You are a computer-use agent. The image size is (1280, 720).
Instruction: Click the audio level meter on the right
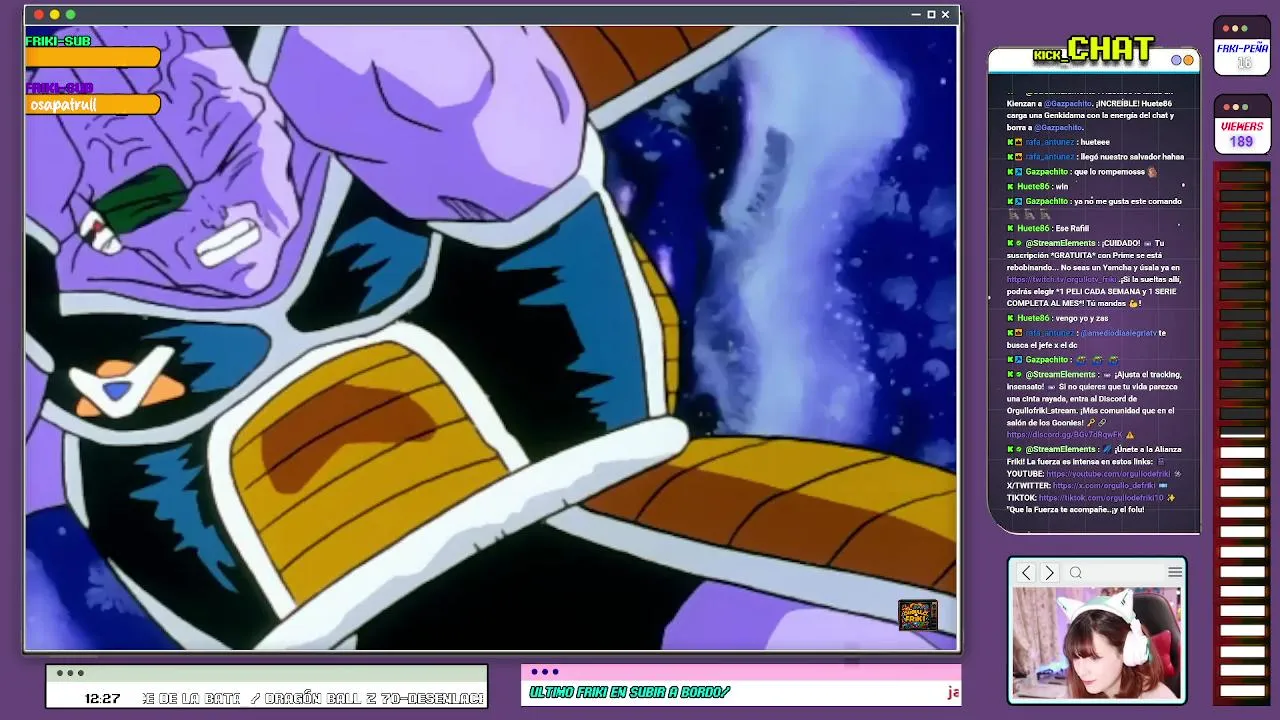(1241, 433)
